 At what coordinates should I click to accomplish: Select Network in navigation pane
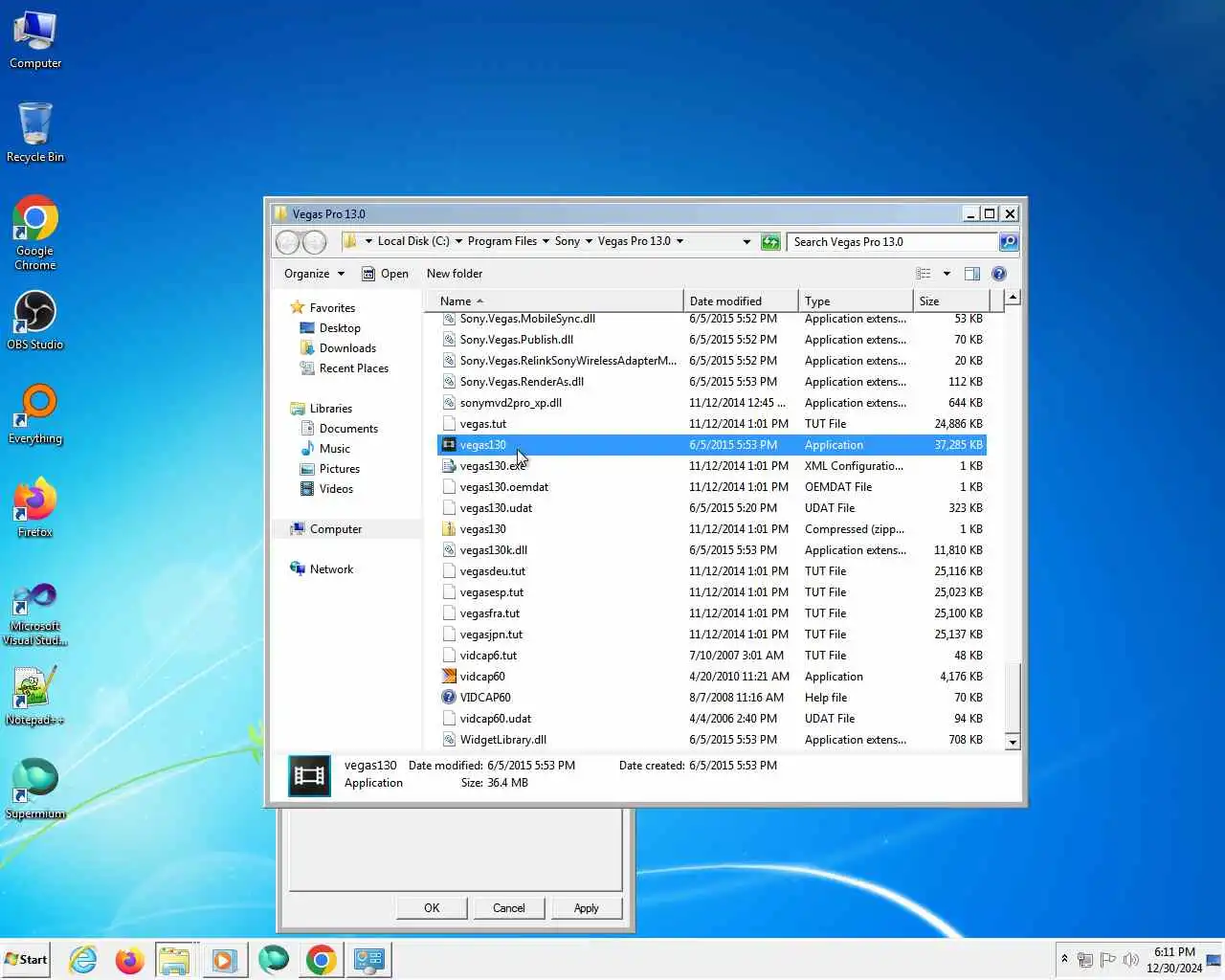click(x=331, y=569)
